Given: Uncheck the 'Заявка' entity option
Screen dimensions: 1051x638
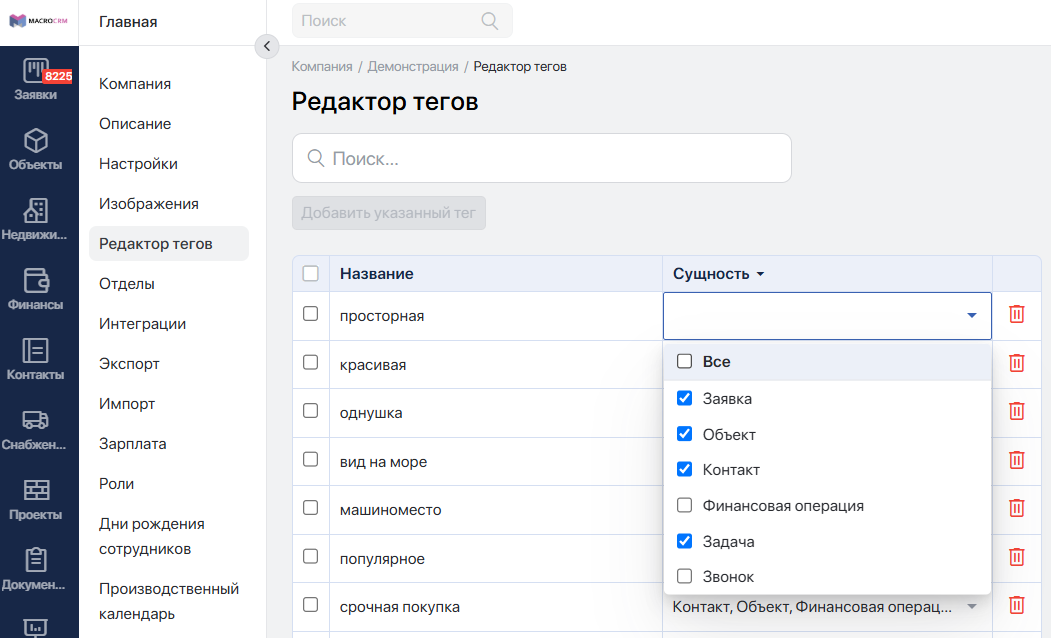Looking at the screenshot, I should (x=684, y=397).
